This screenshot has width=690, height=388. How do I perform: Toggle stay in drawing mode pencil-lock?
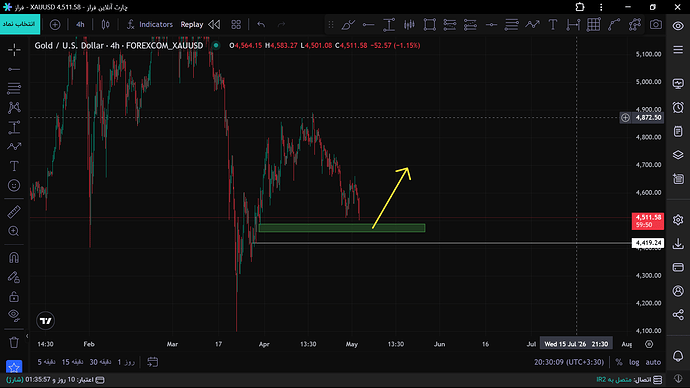tap(14, 277)
